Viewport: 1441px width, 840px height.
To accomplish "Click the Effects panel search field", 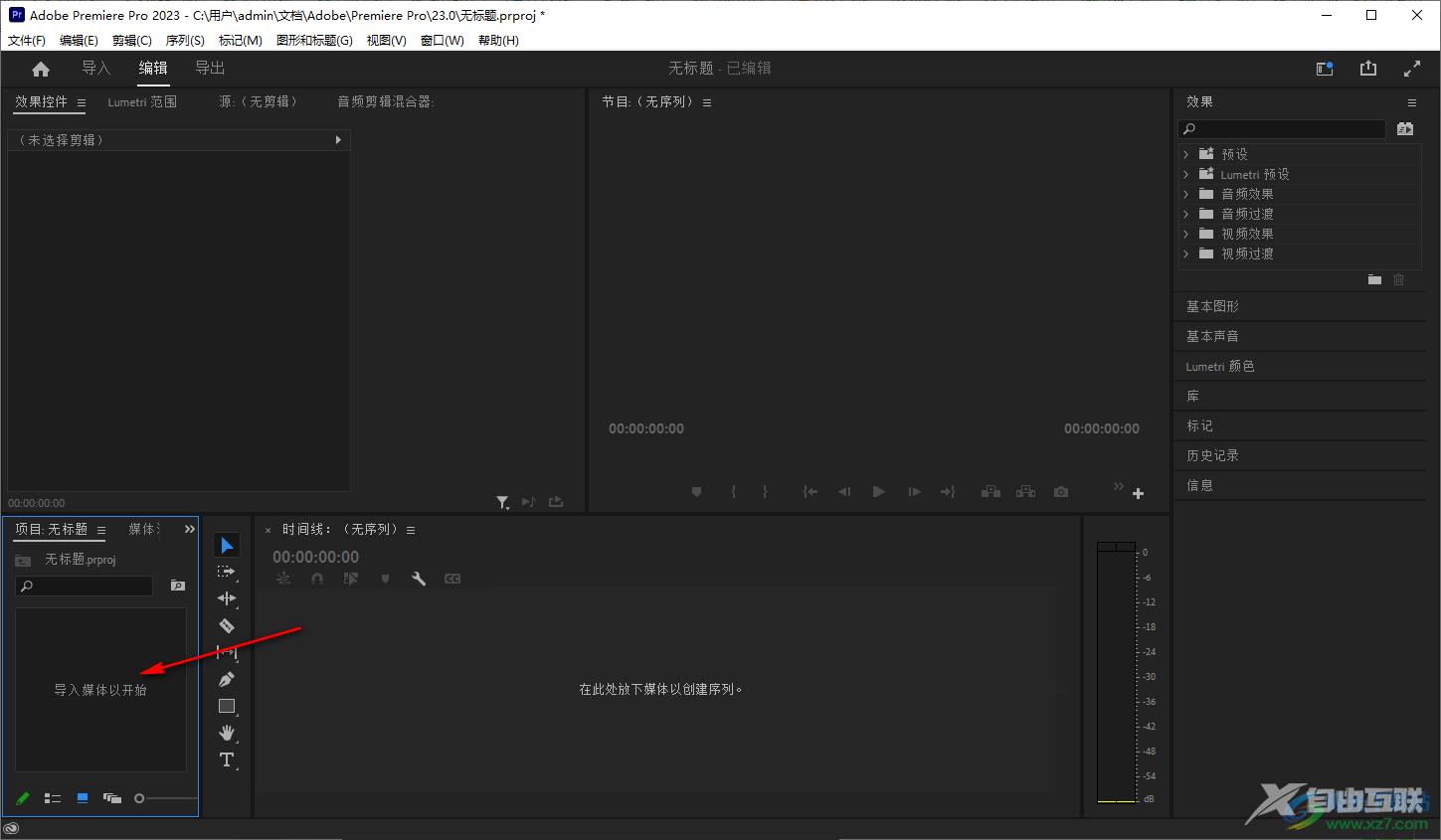I will click(x=1282, y=129).
